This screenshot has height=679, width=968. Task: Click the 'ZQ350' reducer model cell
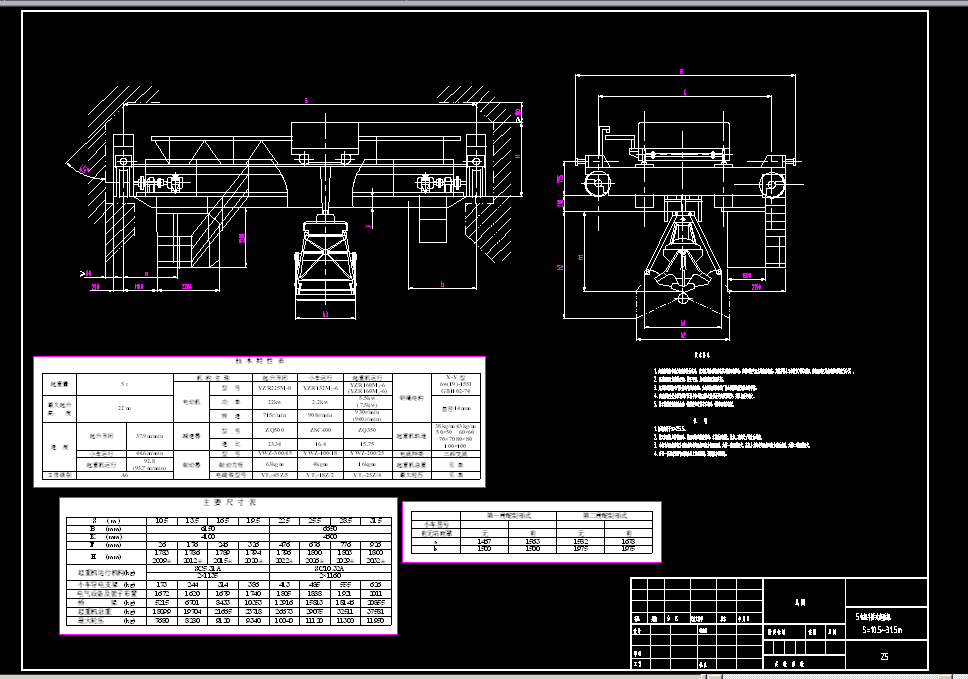tap(367, 430)
